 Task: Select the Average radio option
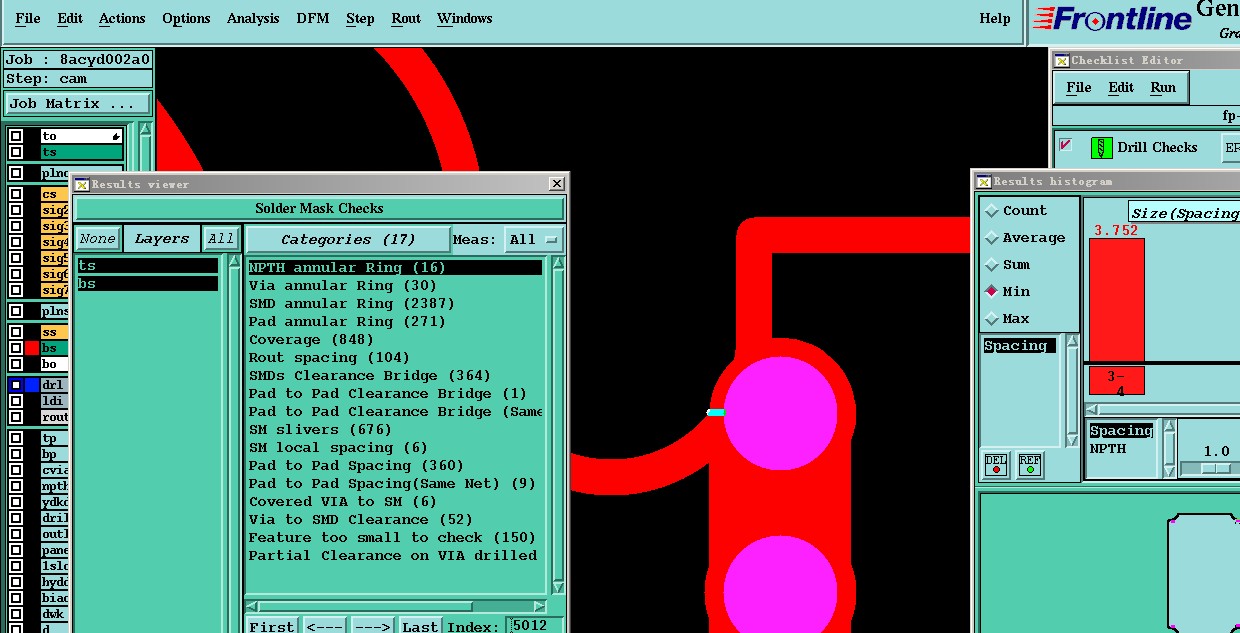pos(1024,238)
